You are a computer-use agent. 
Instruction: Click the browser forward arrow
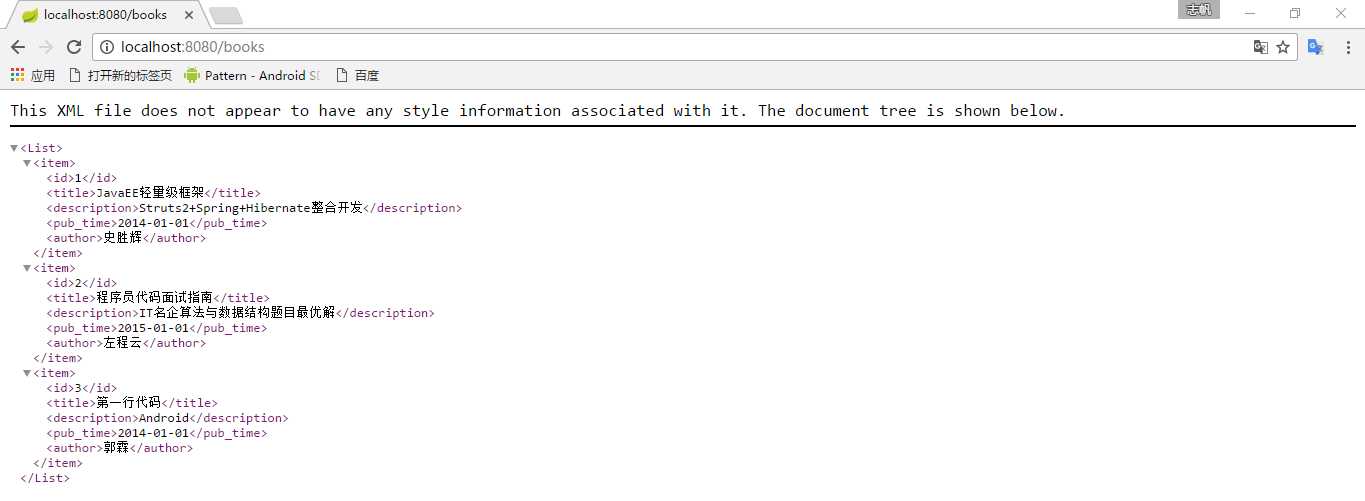pyautogui.click(x=46, y=47)
